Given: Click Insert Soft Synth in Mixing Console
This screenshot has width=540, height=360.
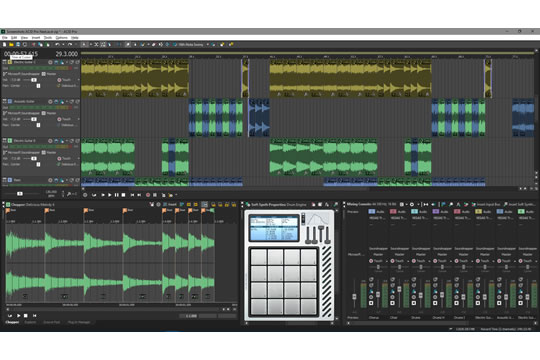Looking at the screenshot, I should (x=519, y=205).
